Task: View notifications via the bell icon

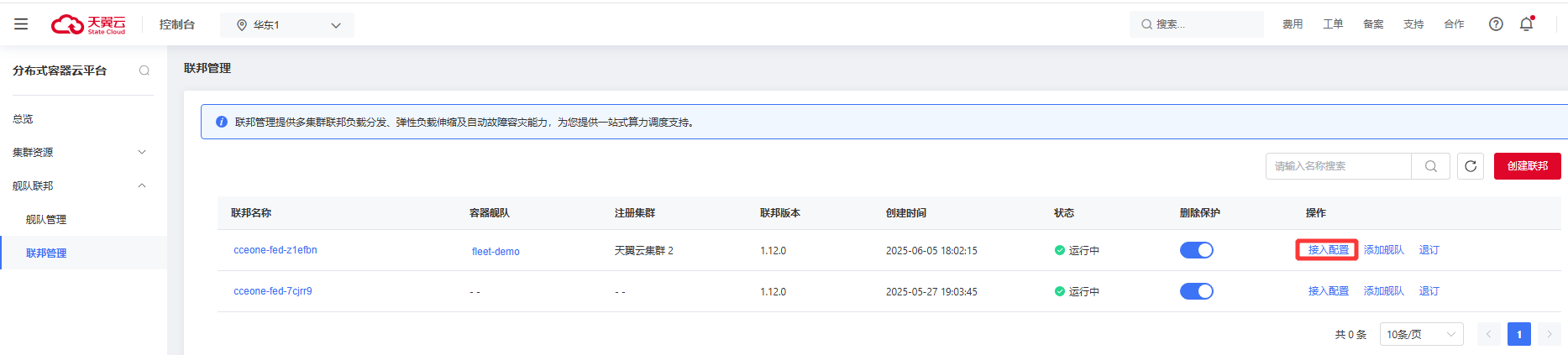Action: point(1527,24)
